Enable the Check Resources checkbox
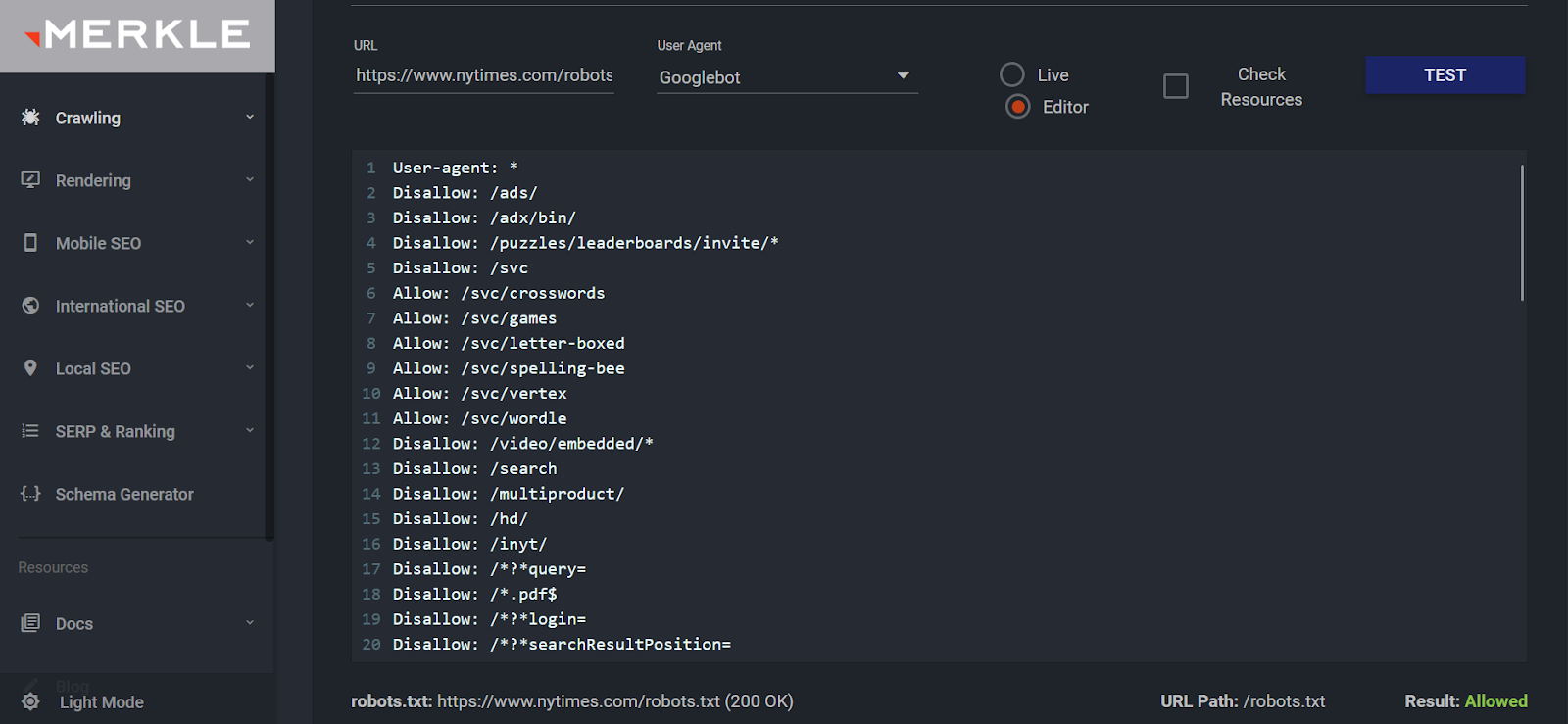The image size is (1568, 724). tap(1176, 86)
